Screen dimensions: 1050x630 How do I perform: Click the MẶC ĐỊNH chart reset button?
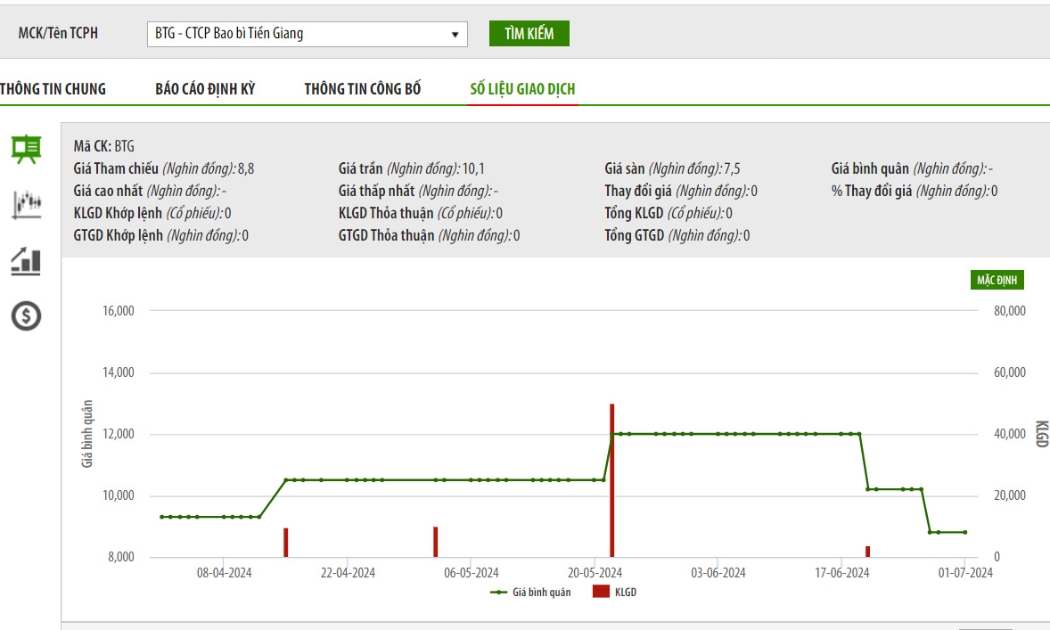[996, 280]
